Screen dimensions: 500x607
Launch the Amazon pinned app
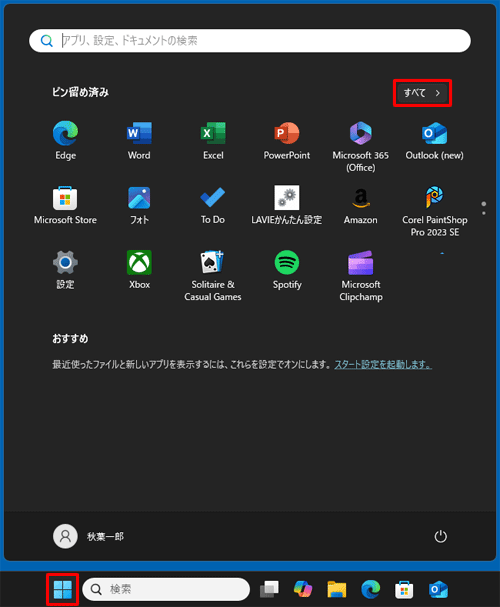click(x=361, y=206)
